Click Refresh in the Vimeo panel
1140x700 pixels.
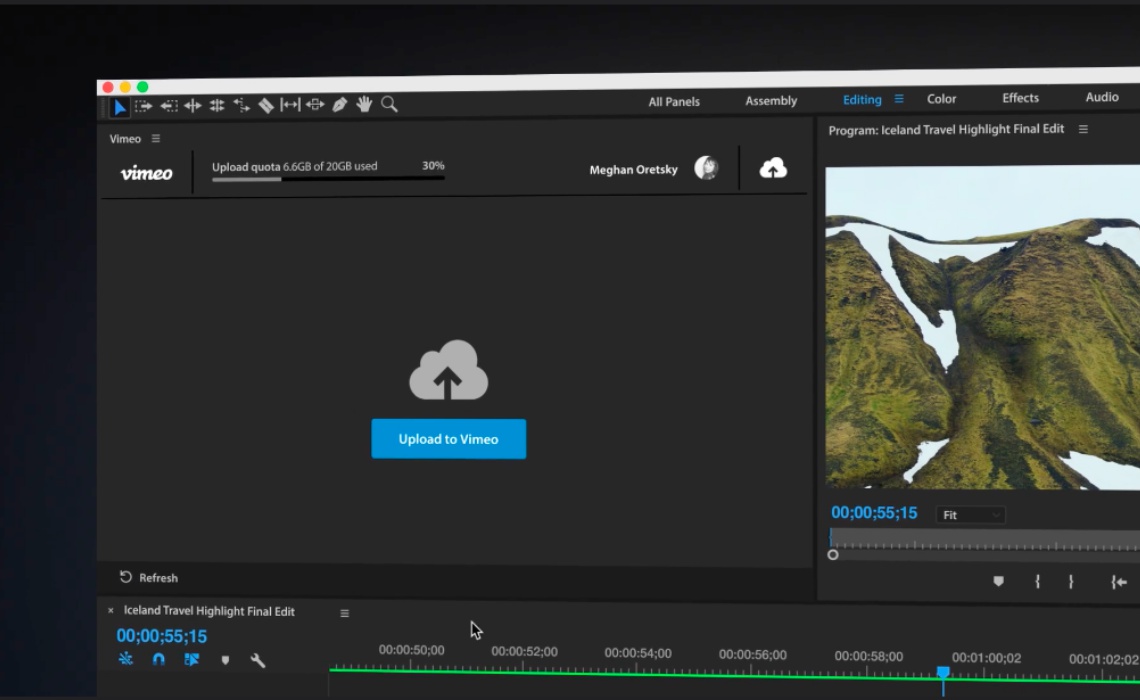[148, 578]
